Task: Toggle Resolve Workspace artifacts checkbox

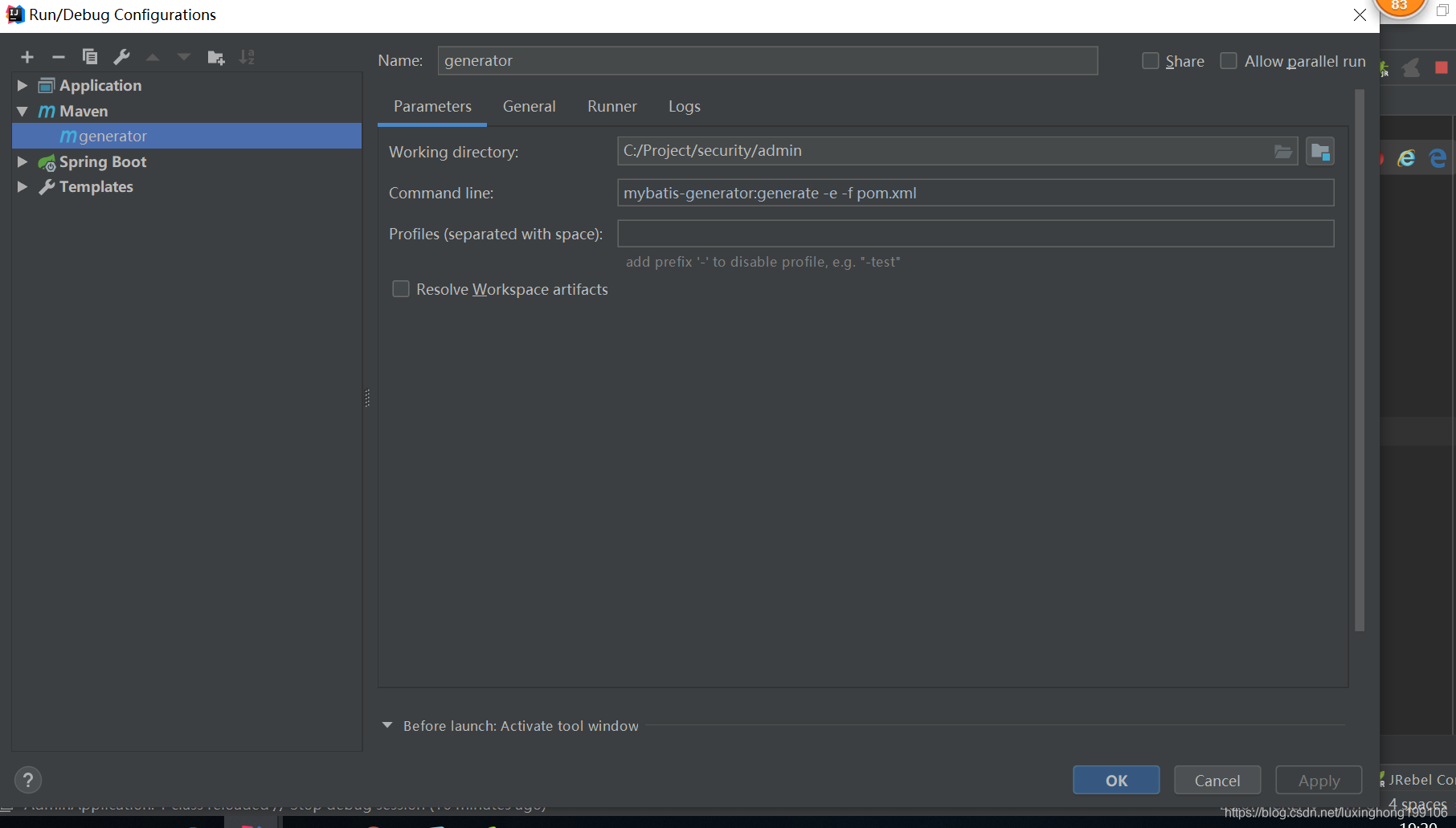Action: point(401,289)
